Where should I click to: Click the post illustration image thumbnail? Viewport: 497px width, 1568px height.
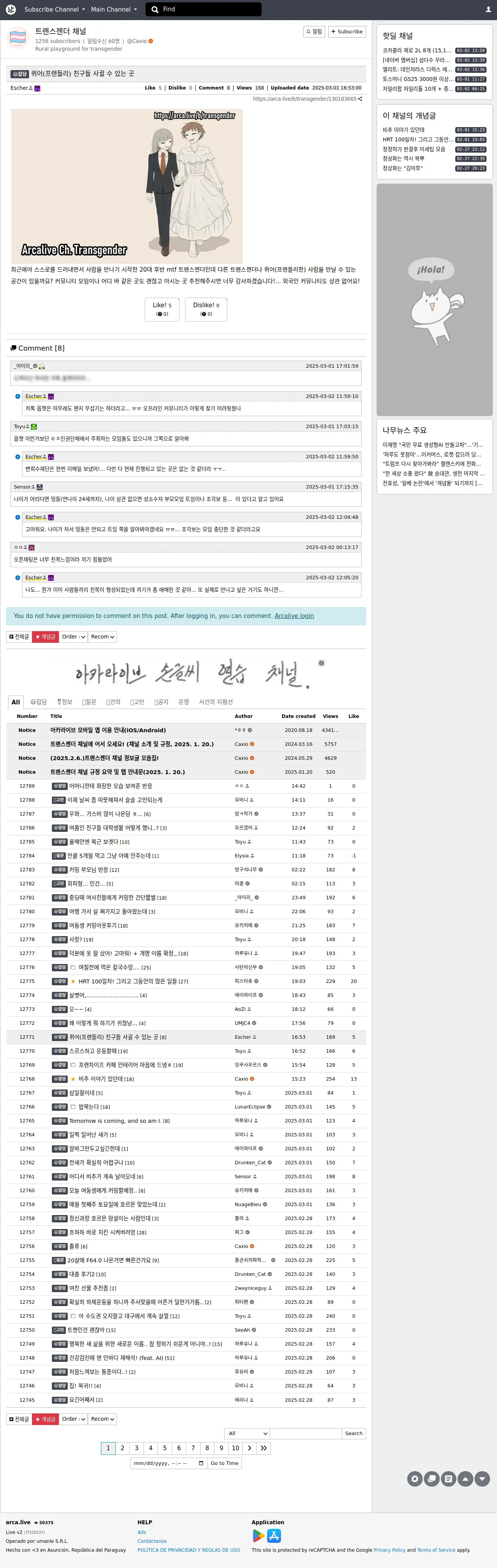pyautogui.click(x=127, y=186)
